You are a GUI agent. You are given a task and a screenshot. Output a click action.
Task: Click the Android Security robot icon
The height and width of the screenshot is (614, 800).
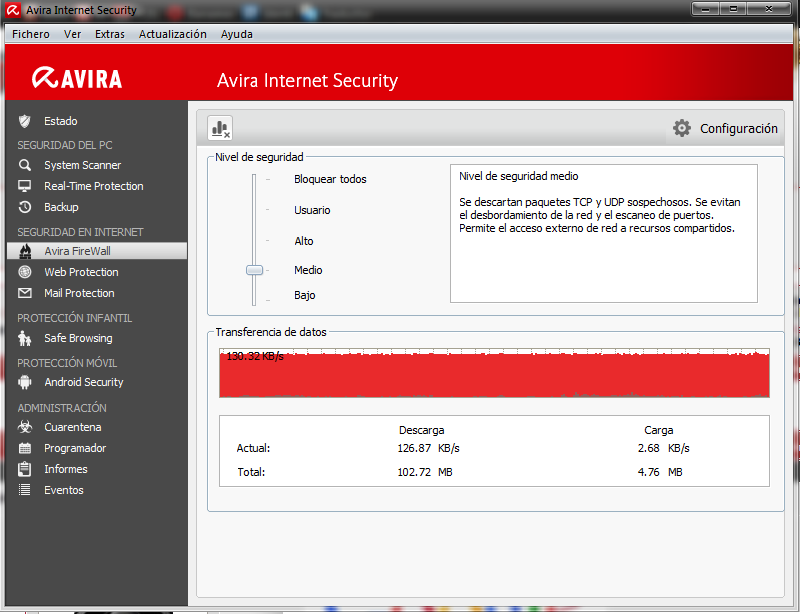24,382
